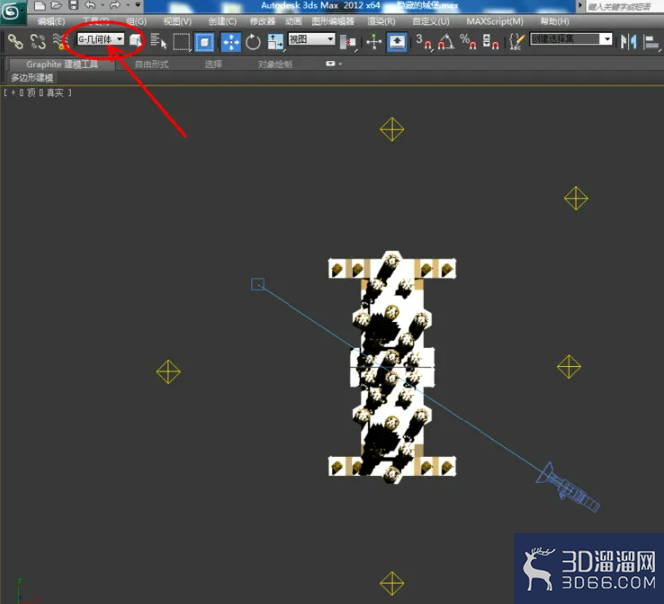This screenshot has width=664, height=604.
Task: Activate the Select and Move tool
Action: [231, 42]
